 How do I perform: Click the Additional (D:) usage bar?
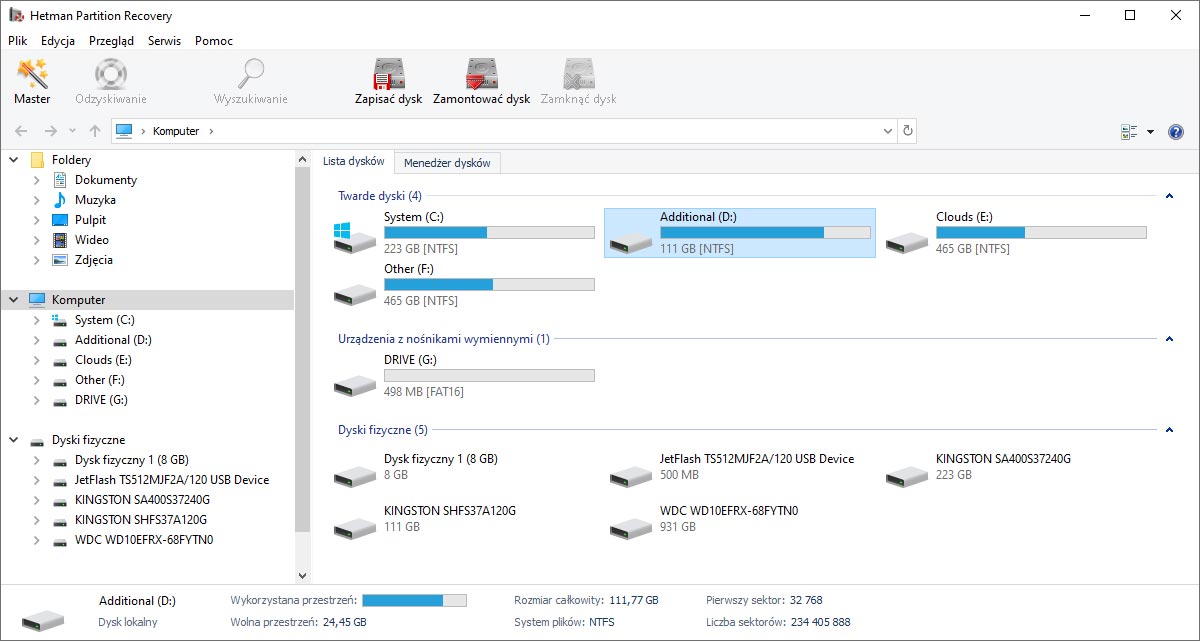[x=765, y=232]
